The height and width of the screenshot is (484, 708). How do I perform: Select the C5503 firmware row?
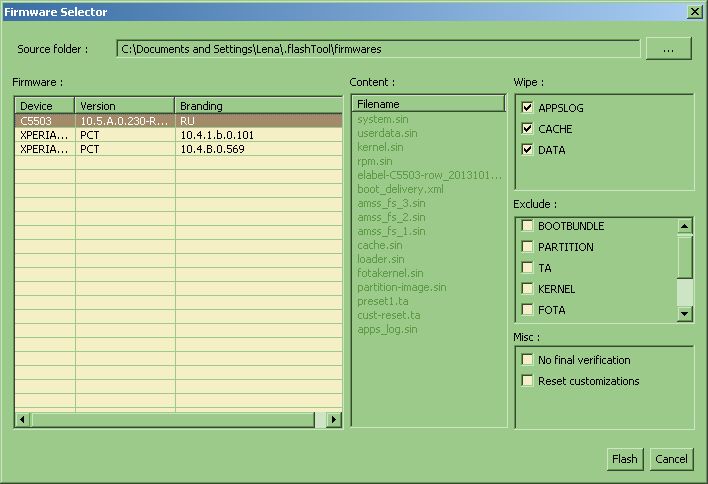45,120
